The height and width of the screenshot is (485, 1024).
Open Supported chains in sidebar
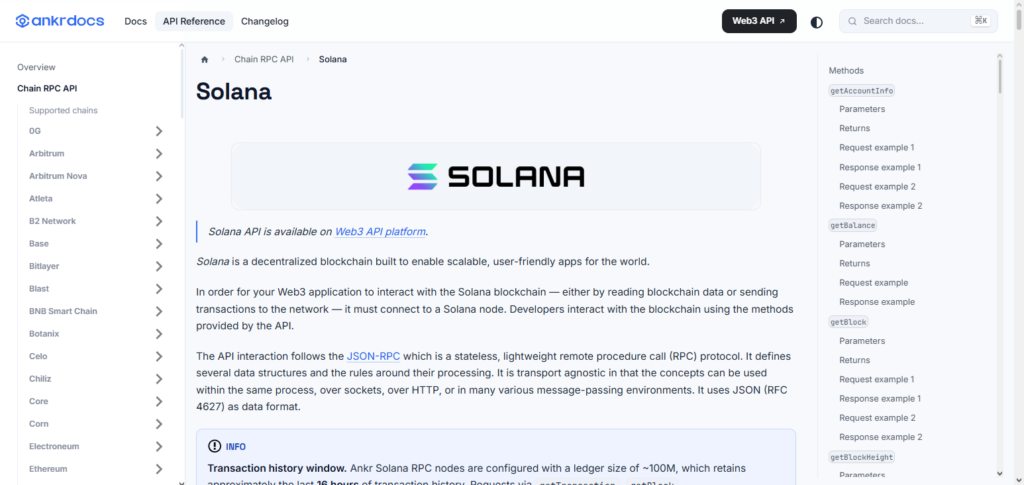[x=63, y=110]
